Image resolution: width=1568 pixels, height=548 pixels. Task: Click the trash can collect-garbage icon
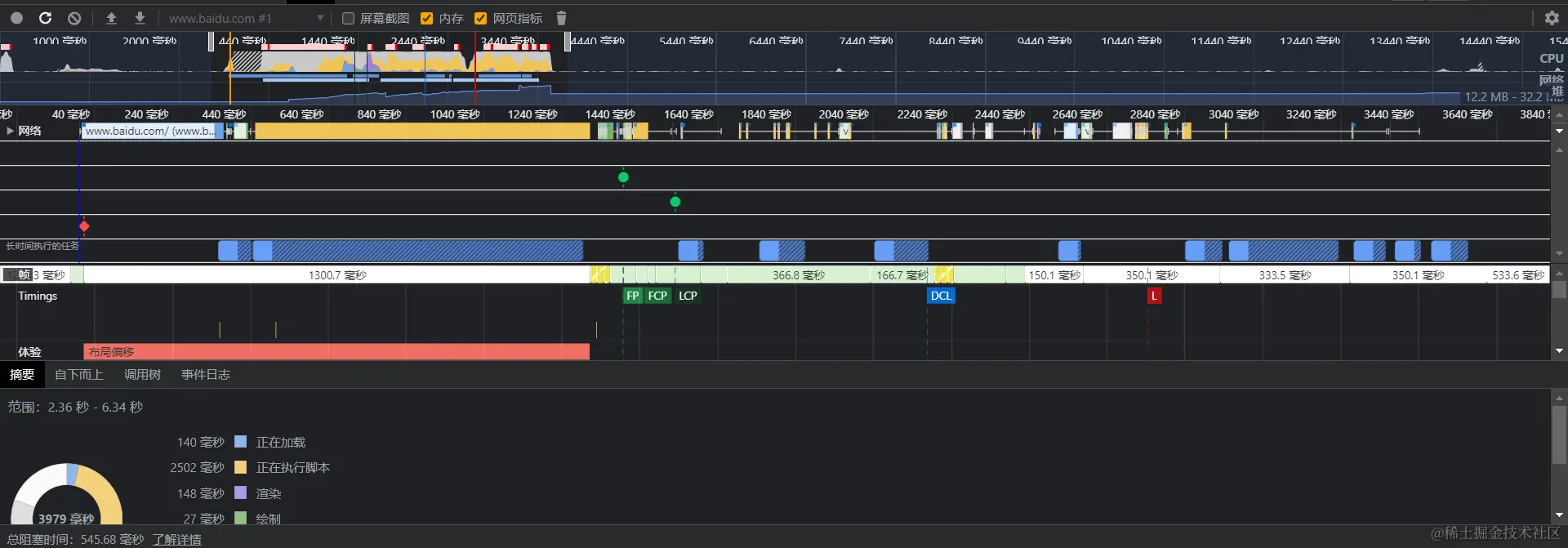pyautogui.click(x=561, y=18)
